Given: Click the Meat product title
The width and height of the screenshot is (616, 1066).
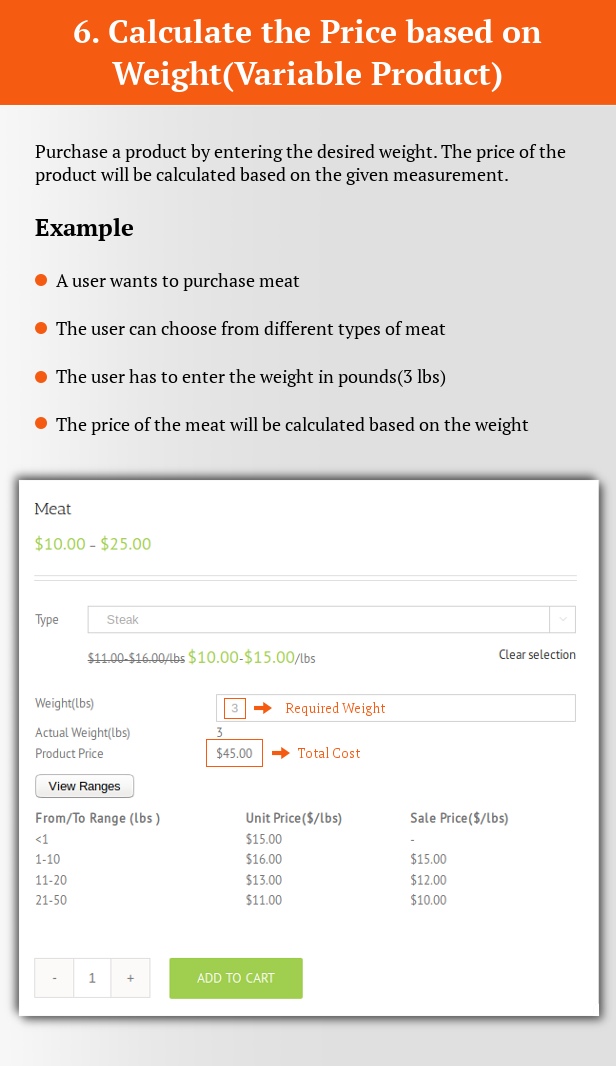Looking at the screenshot, I should click(53, 509).
